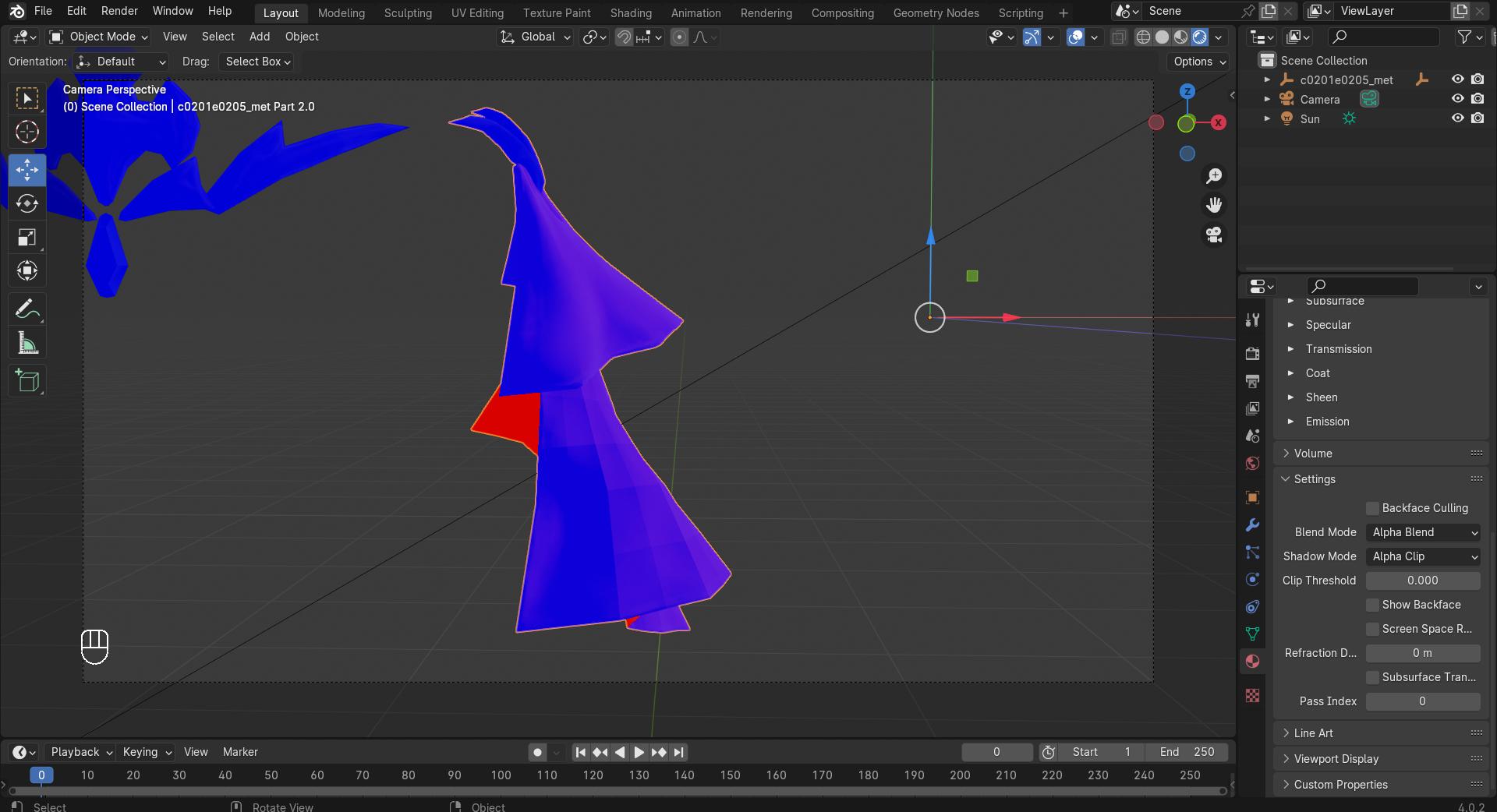The width and height of the screenshot is (1497, 812).
Task: Adjust the Refraction Depth field
Action: (x=1423, y=653)
